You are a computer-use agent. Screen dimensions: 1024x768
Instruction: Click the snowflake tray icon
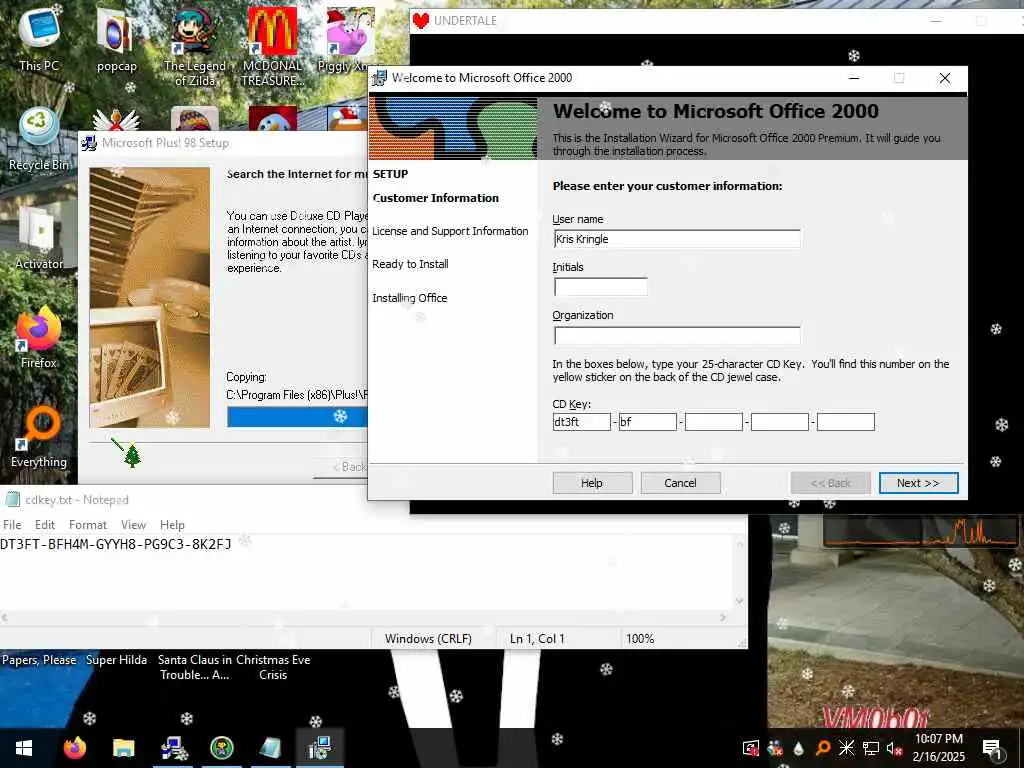(x=846, y=748)
